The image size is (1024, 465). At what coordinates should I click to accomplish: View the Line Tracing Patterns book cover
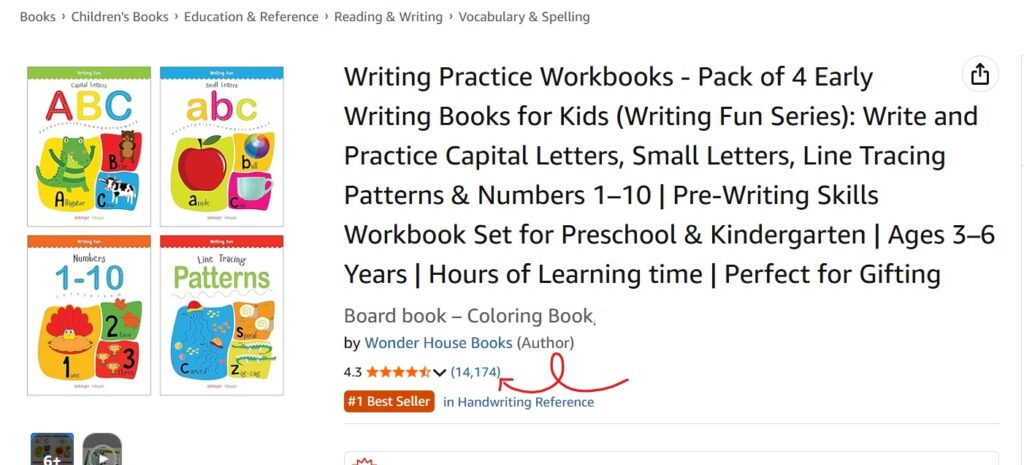coord(222,315)
